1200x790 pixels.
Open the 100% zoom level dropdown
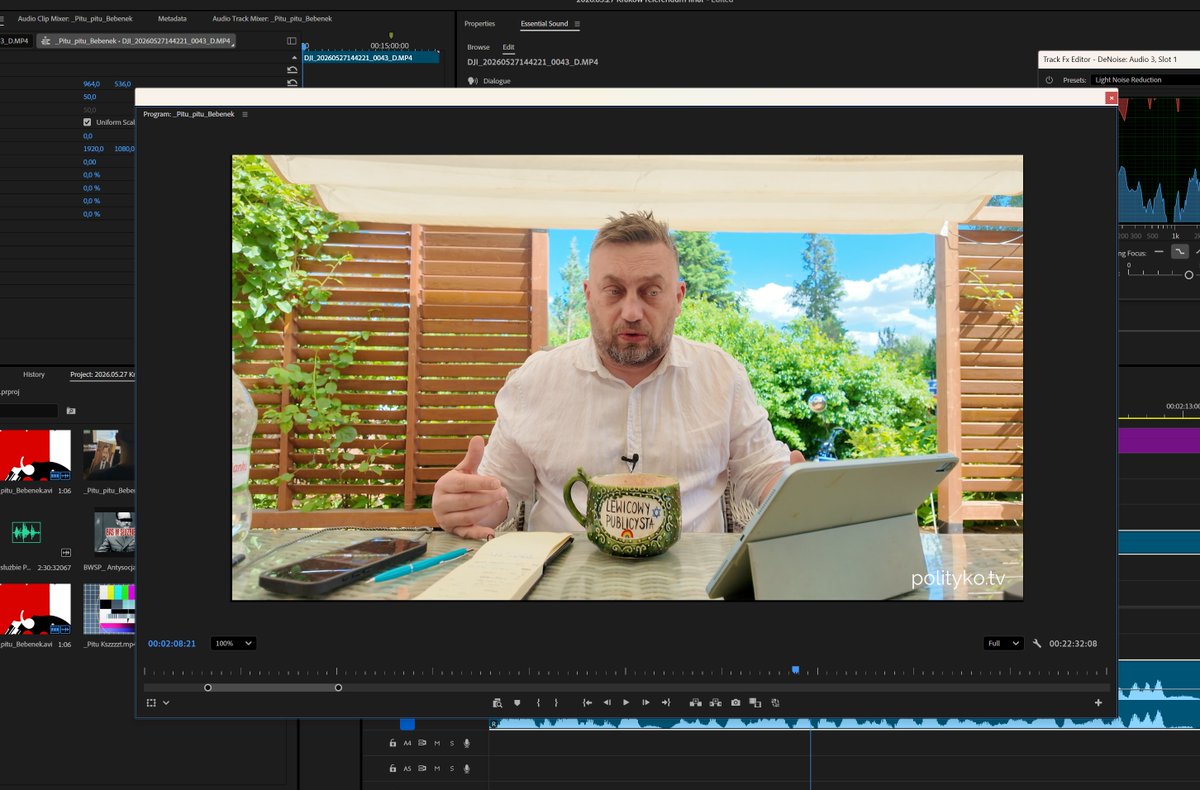click(x=233, y=644)
